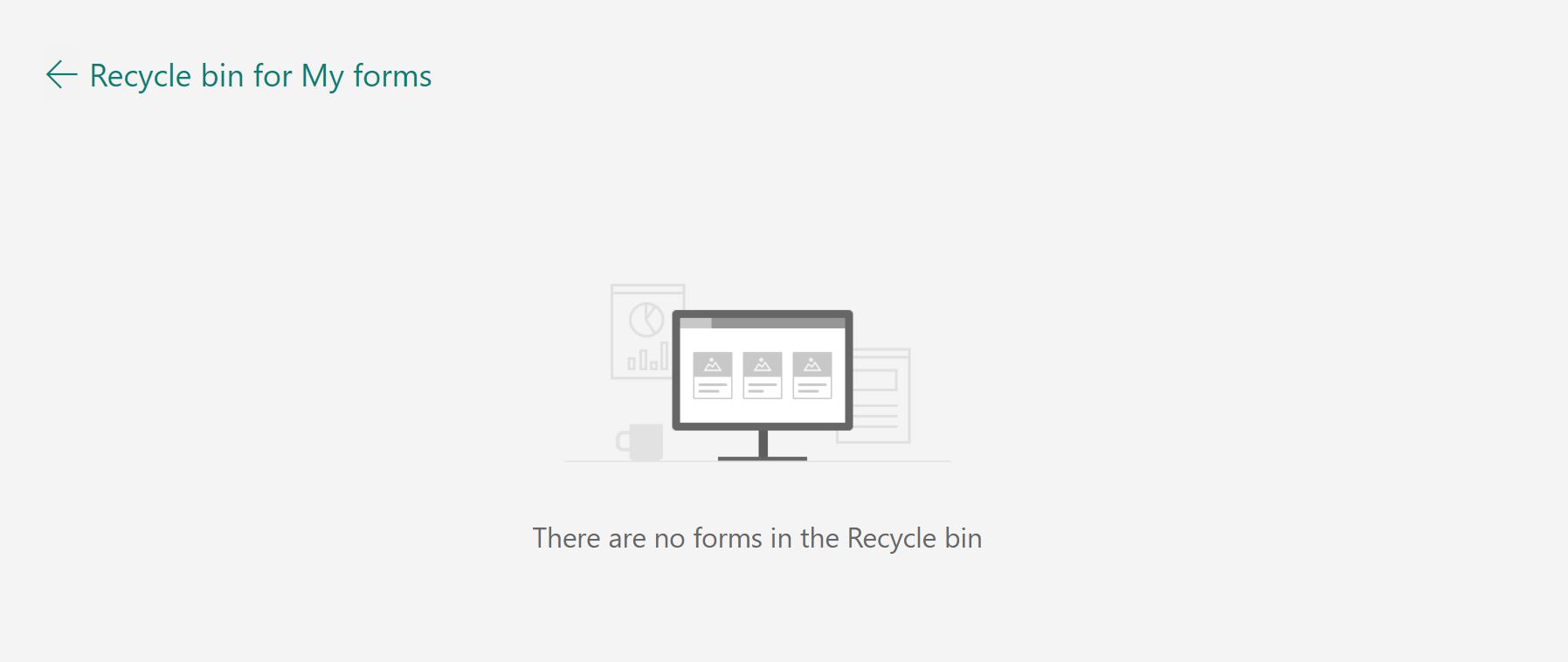Click the coffee mug illustration
1568x662 pixels.
pos(640,442)
